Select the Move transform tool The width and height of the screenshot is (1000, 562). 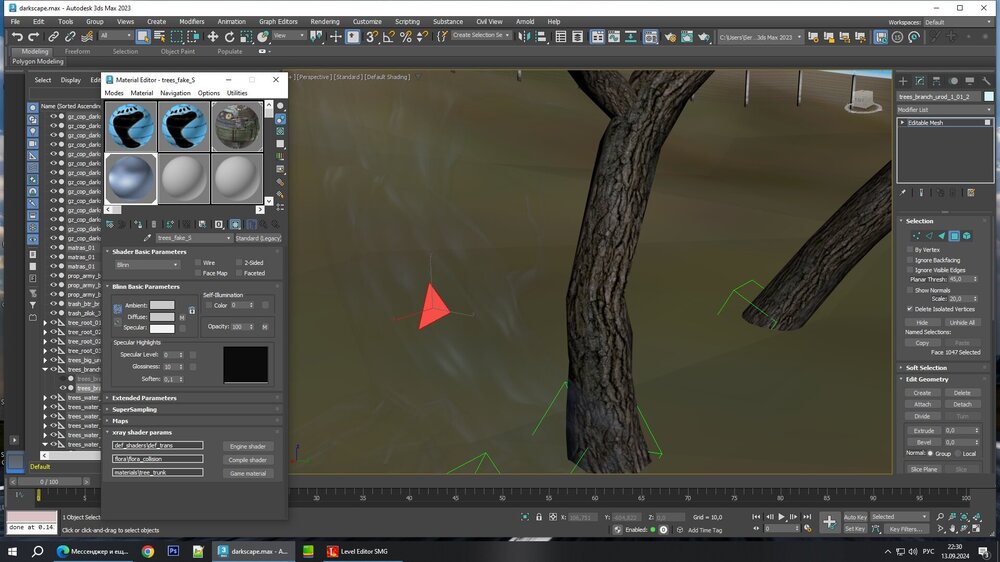tap(212, 36)
